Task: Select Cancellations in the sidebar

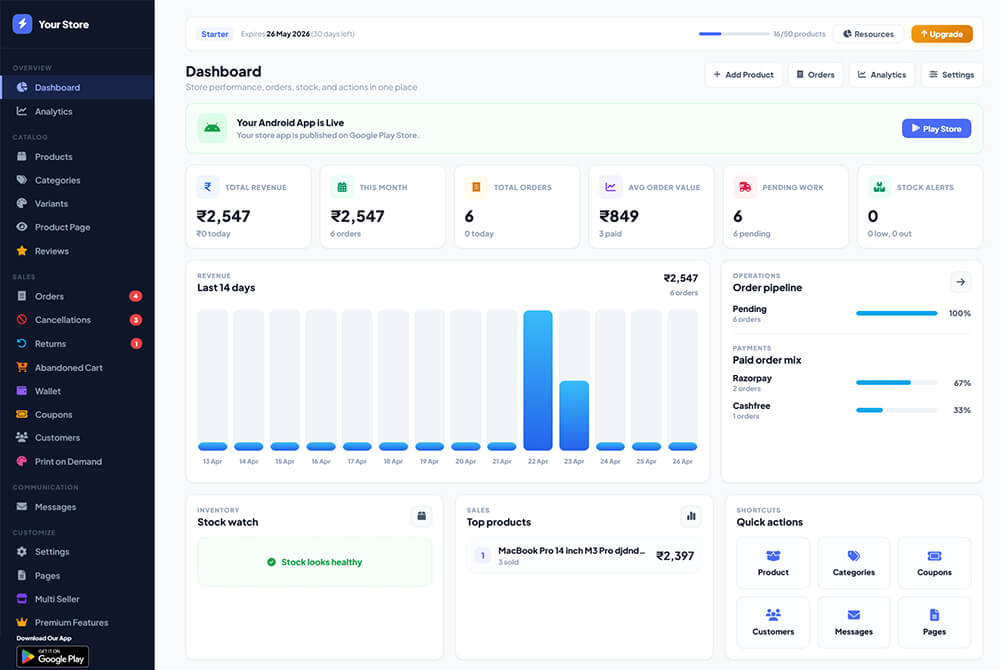Action: pos(62,320)
